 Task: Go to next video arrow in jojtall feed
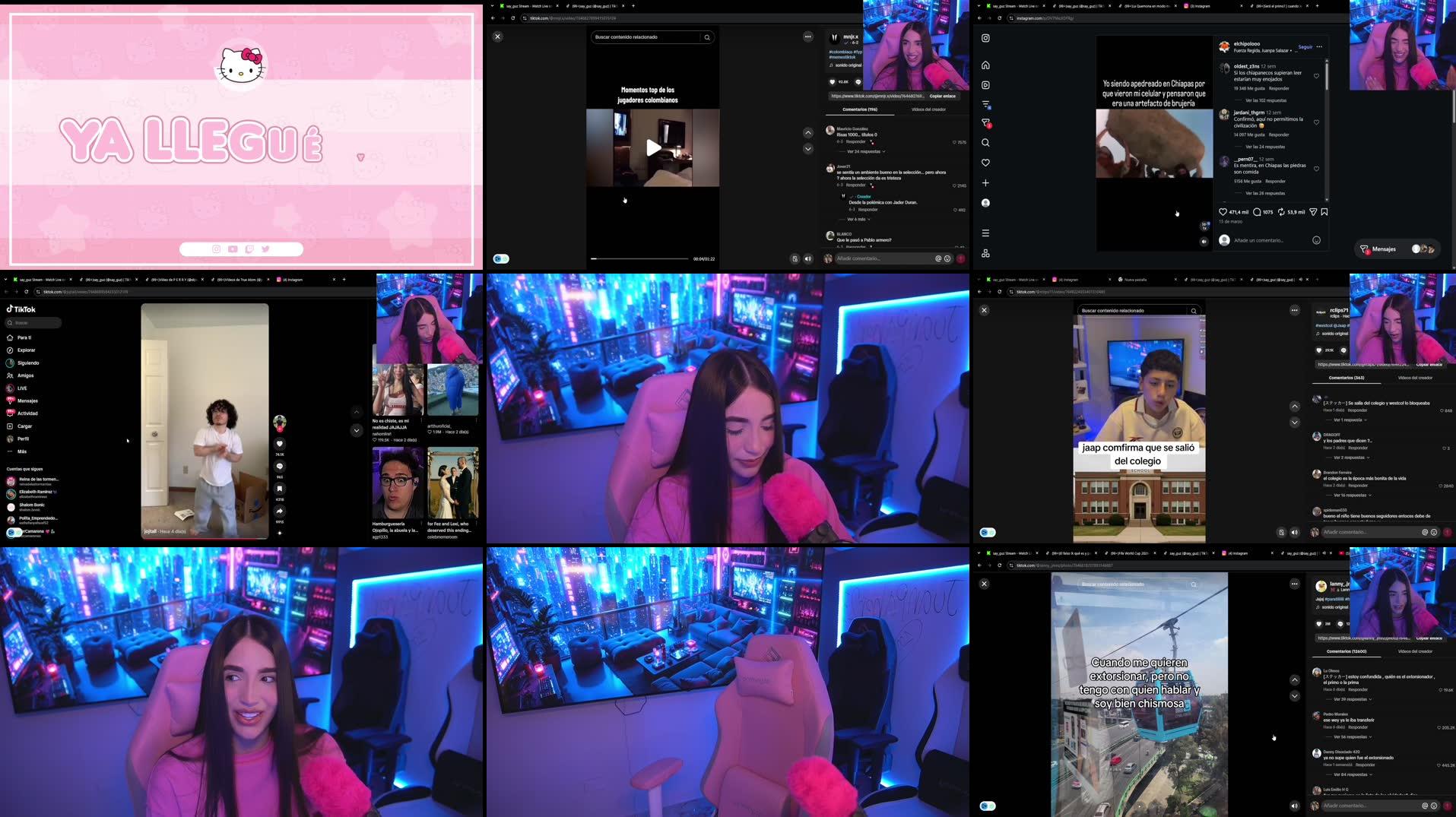tap(357, 430)
